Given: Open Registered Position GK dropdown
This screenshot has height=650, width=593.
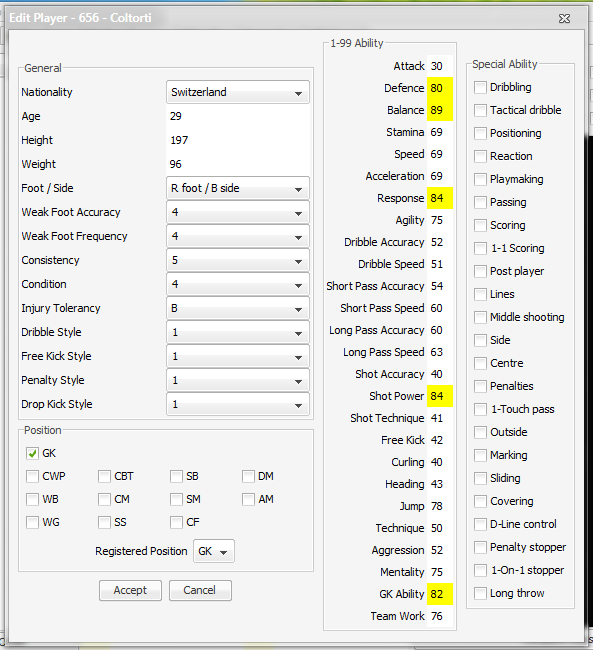Looking at the screenshot, I should 214,551.
